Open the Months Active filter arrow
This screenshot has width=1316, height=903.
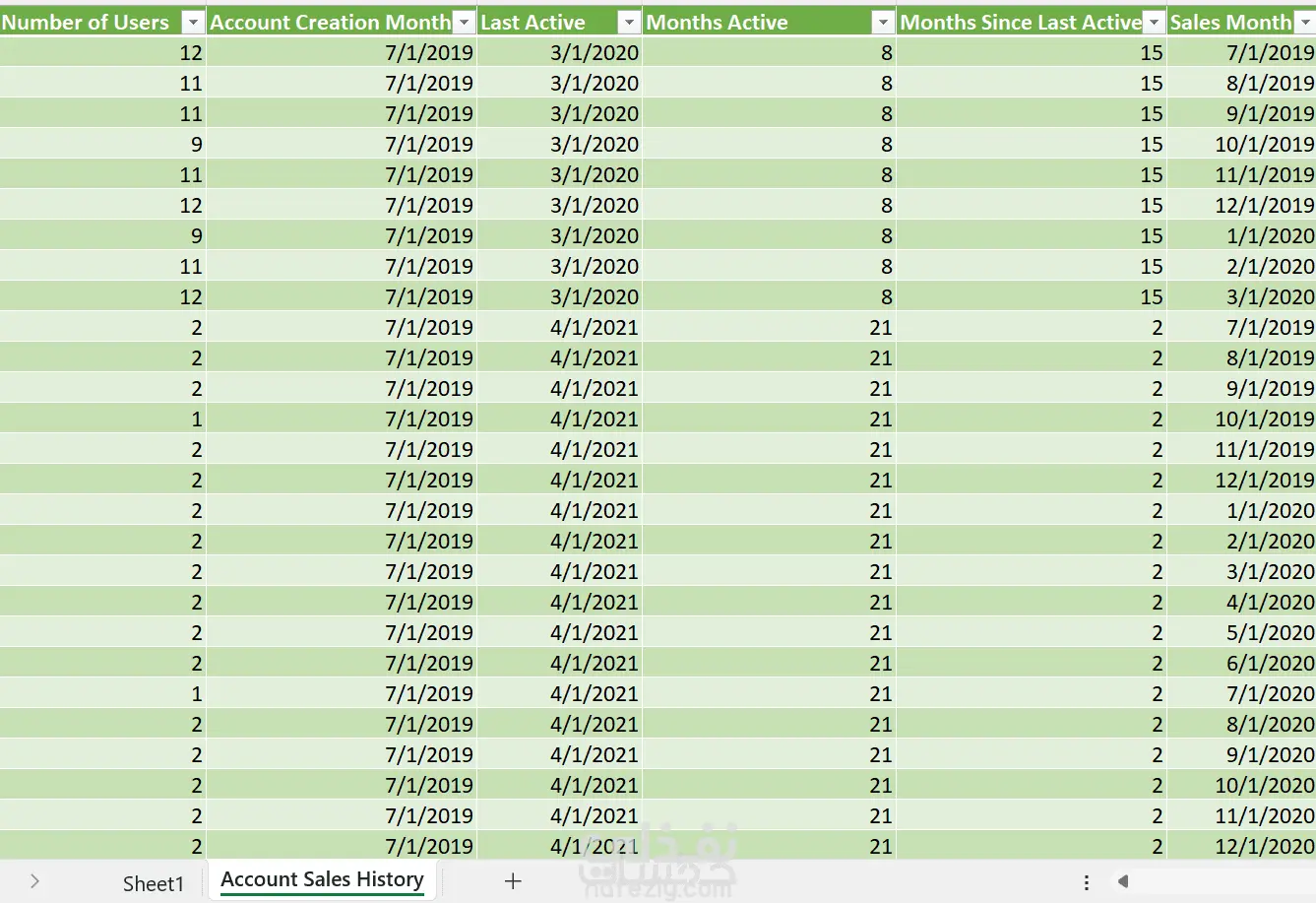(883, 23)
